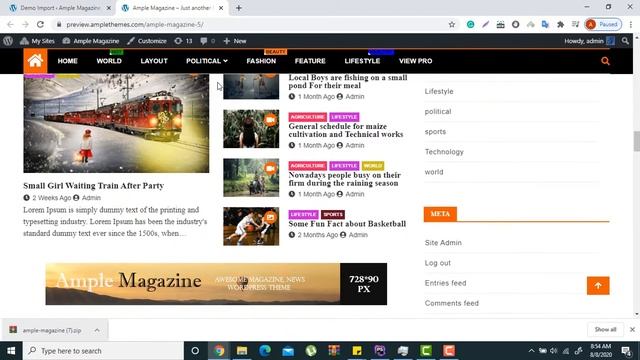Click the updates icon showing 13
Screen dimensions: 640x360
click(183, 41)
